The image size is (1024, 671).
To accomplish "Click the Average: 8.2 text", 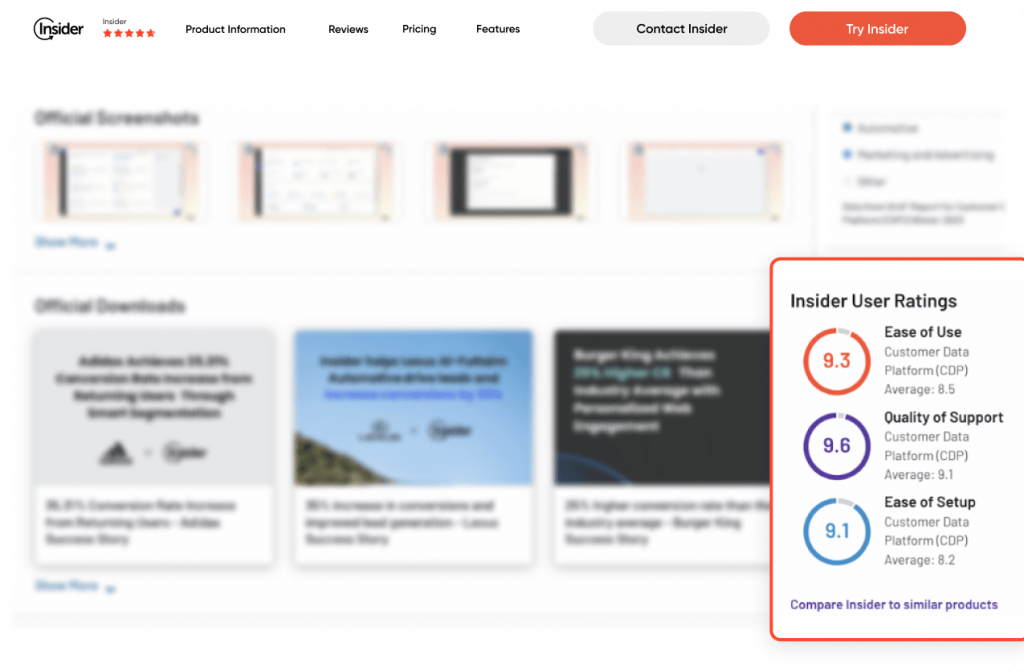I will tap(919, 560).
